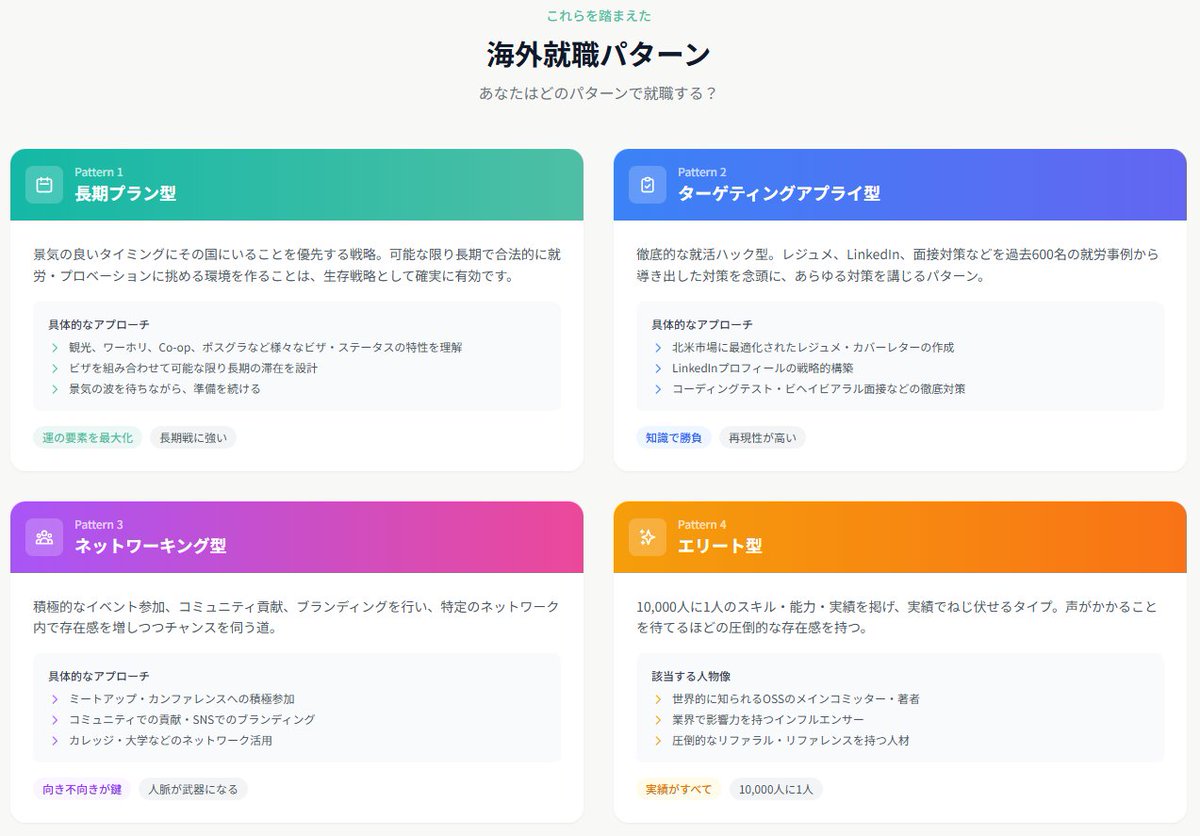Click the ネットワーキング型 card title
Image resolution: width=1200 pixels, height=836 pixels.
(x=150, y=546)
